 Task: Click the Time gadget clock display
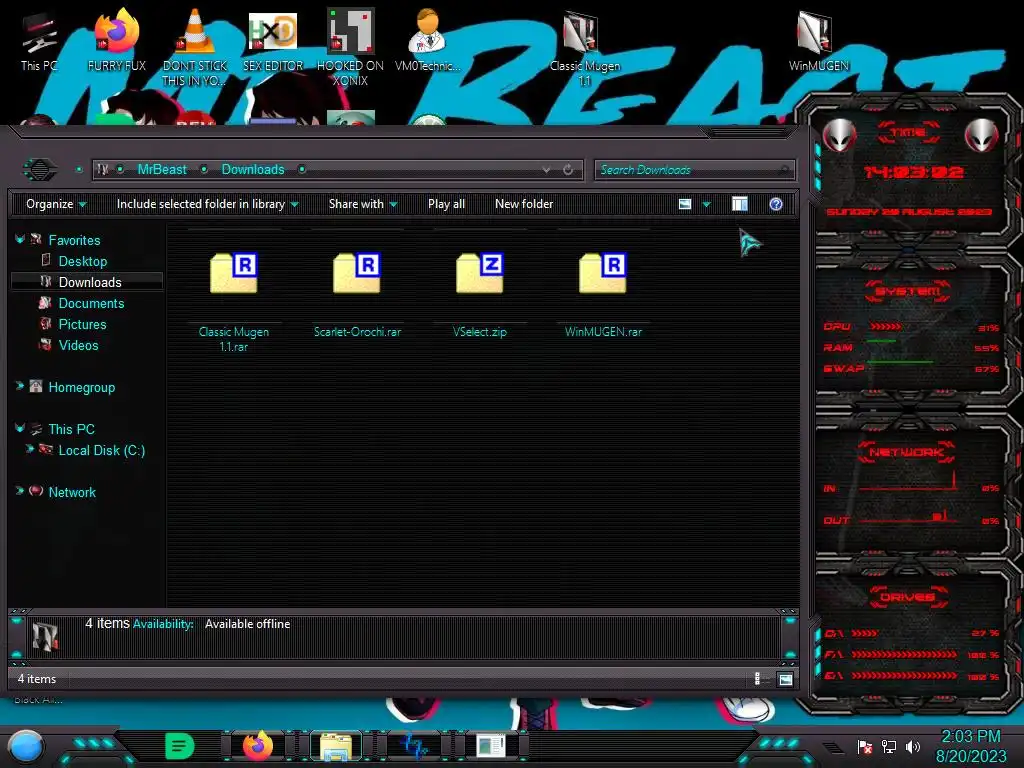point(913,172)
